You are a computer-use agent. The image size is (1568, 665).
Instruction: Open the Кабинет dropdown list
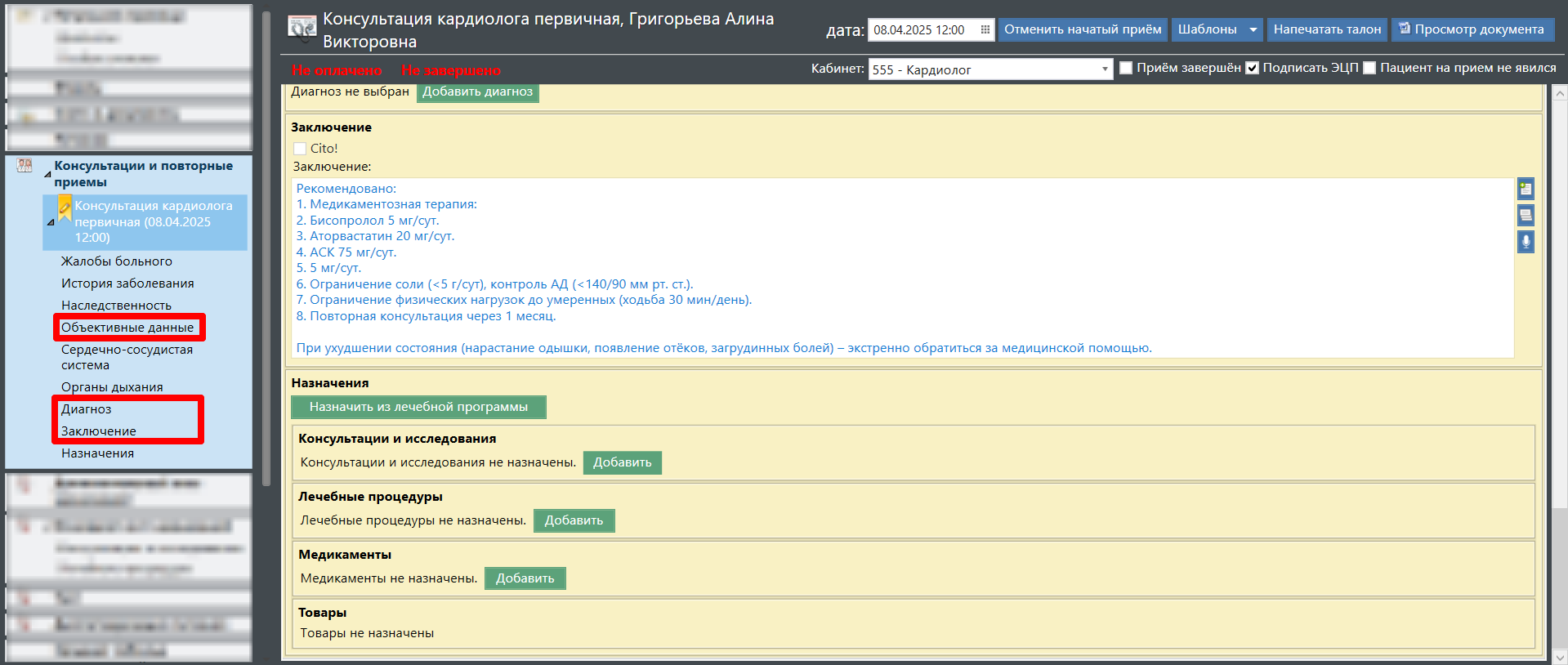[x=1105, y=69]
